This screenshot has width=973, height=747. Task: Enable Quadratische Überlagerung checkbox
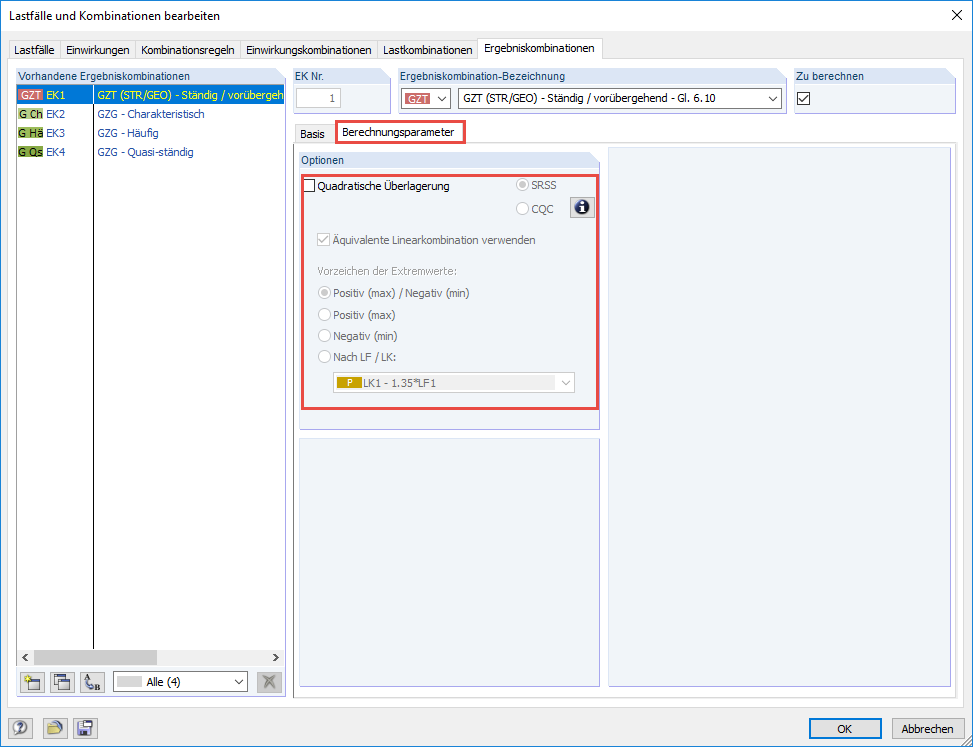[309, 186]
